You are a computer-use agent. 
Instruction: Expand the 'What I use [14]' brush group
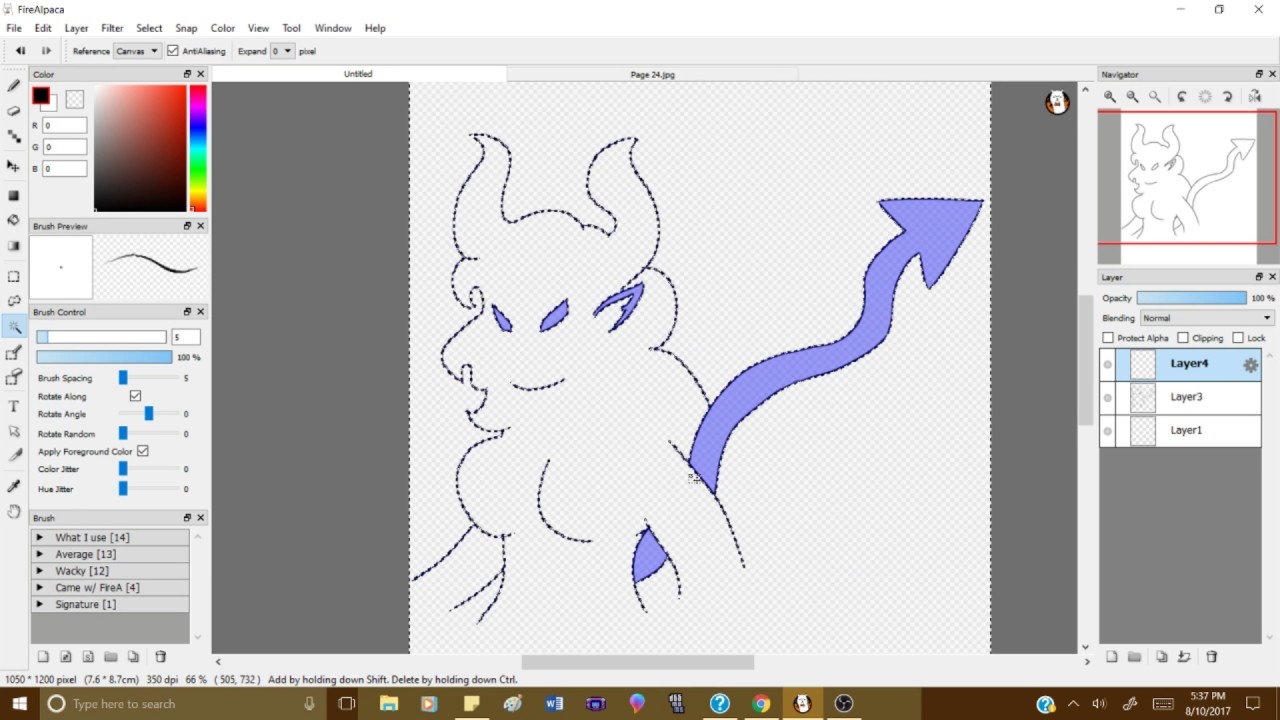tap(40, 537)
